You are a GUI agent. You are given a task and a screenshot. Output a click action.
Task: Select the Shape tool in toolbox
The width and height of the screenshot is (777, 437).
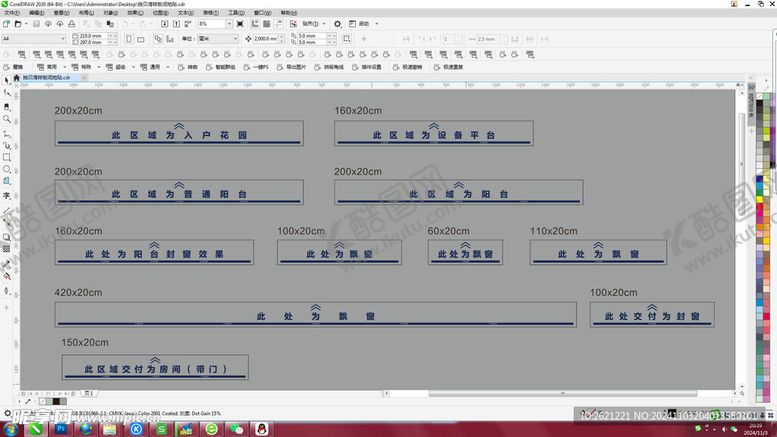(x=6, y=93)
